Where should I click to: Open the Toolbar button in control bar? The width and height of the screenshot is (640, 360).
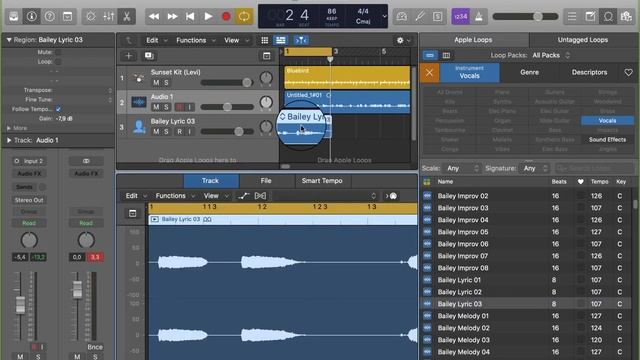click(67, 16)
